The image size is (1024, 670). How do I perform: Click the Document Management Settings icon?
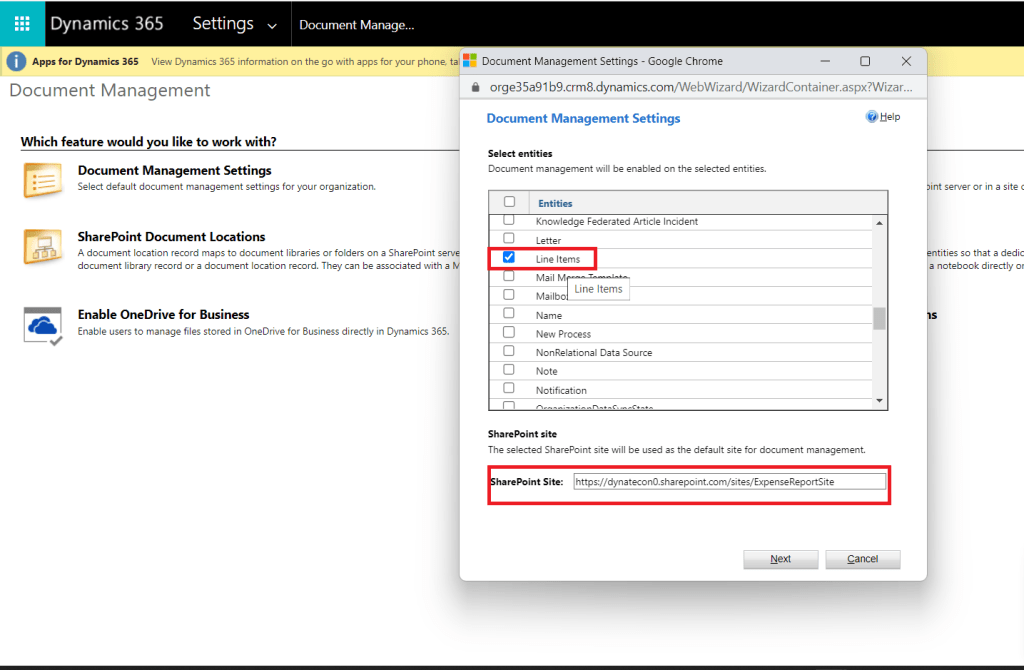[x=43, y=179]
